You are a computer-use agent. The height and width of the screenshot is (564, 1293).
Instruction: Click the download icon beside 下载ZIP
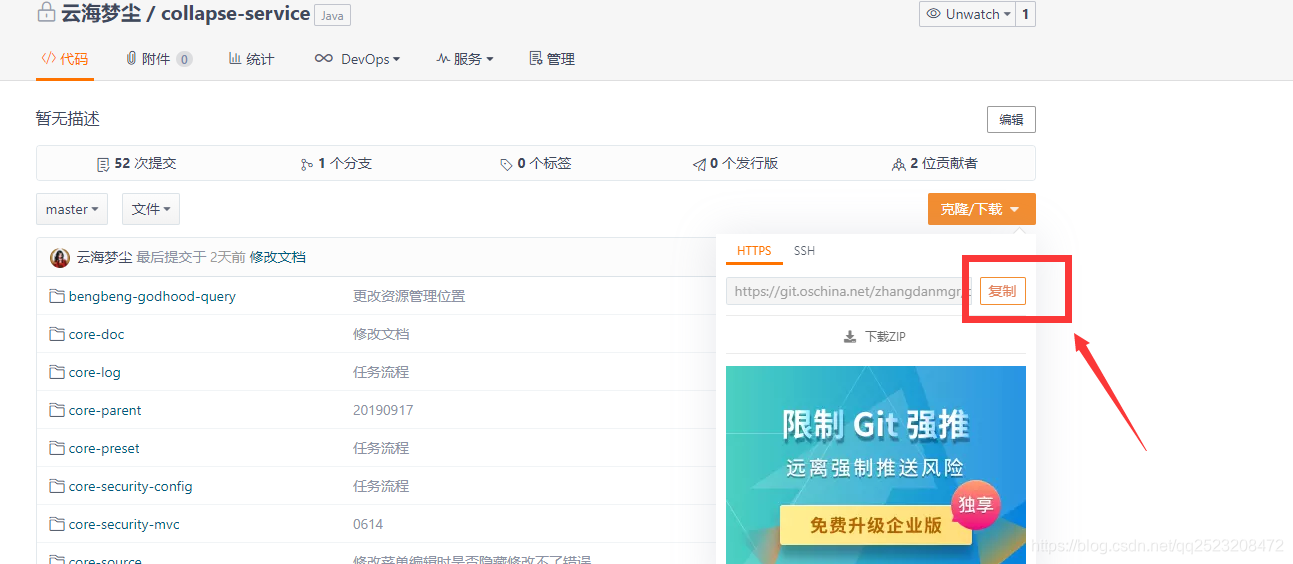click(850, 337)
